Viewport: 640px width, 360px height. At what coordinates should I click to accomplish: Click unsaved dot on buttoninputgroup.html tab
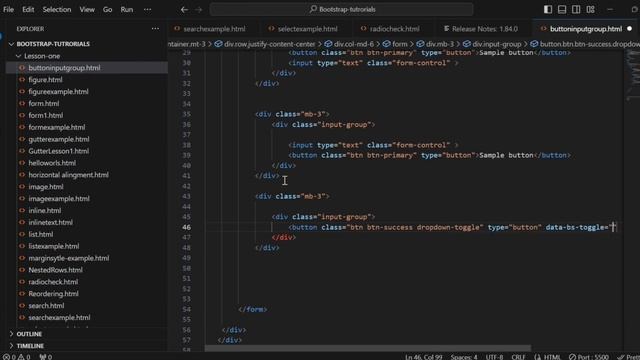pyautogui.click(x=629, y=29)
